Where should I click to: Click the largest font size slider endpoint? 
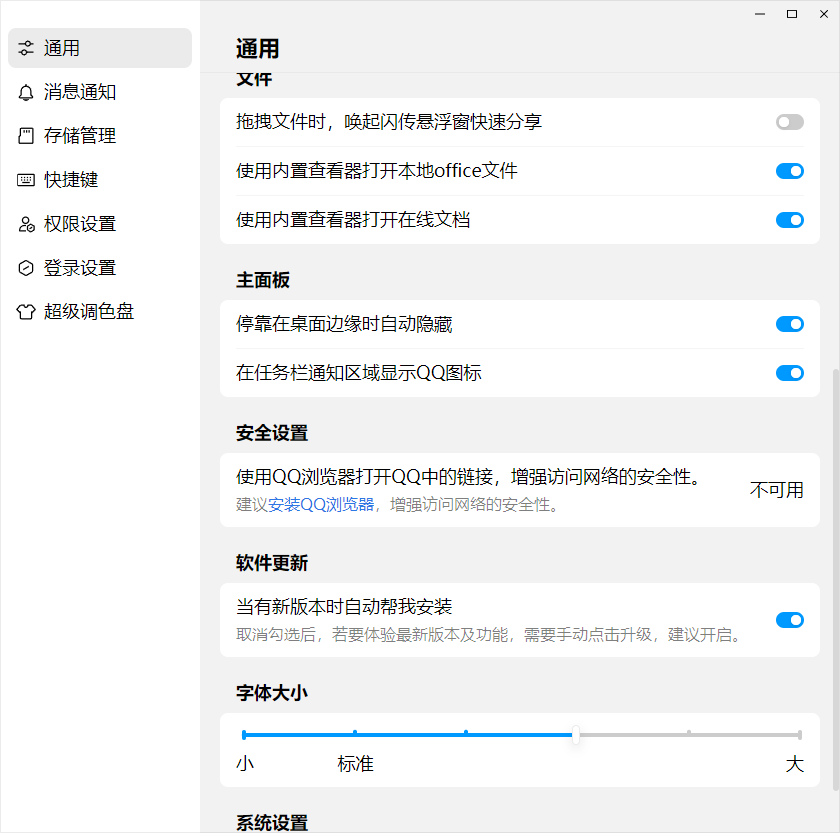click(799, 735)
